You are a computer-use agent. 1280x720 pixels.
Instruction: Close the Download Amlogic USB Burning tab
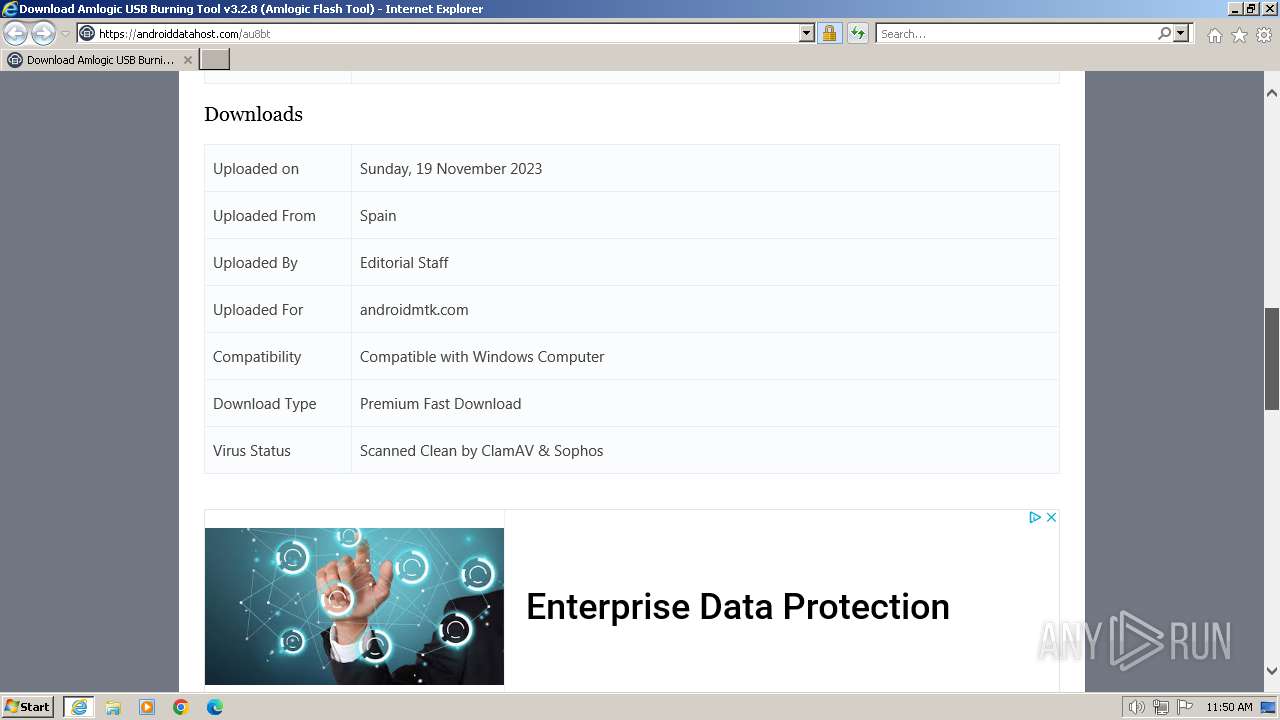point(188,60)
